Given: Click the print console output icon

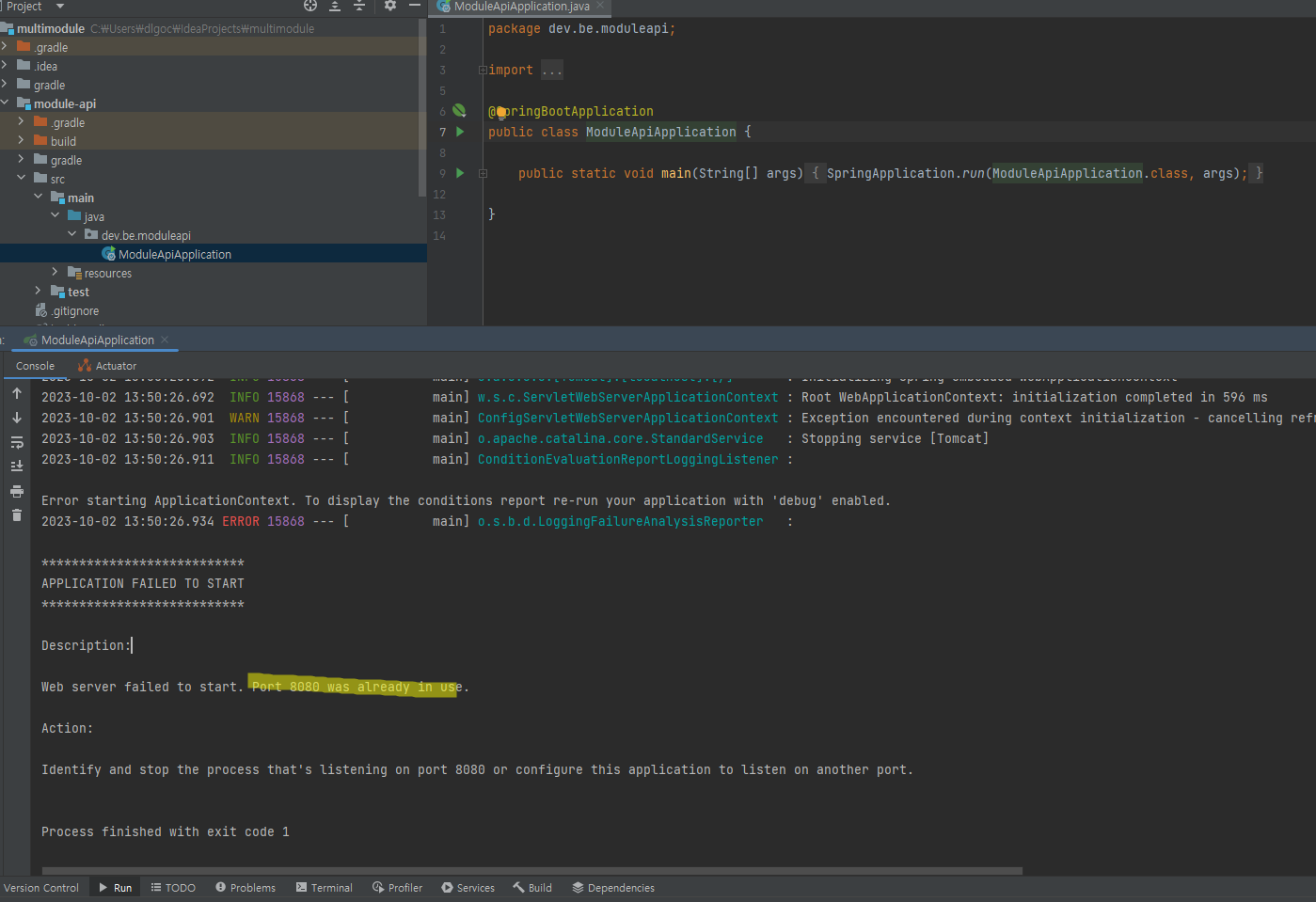Looking at the screenshot, I should [x=17, y=491].
